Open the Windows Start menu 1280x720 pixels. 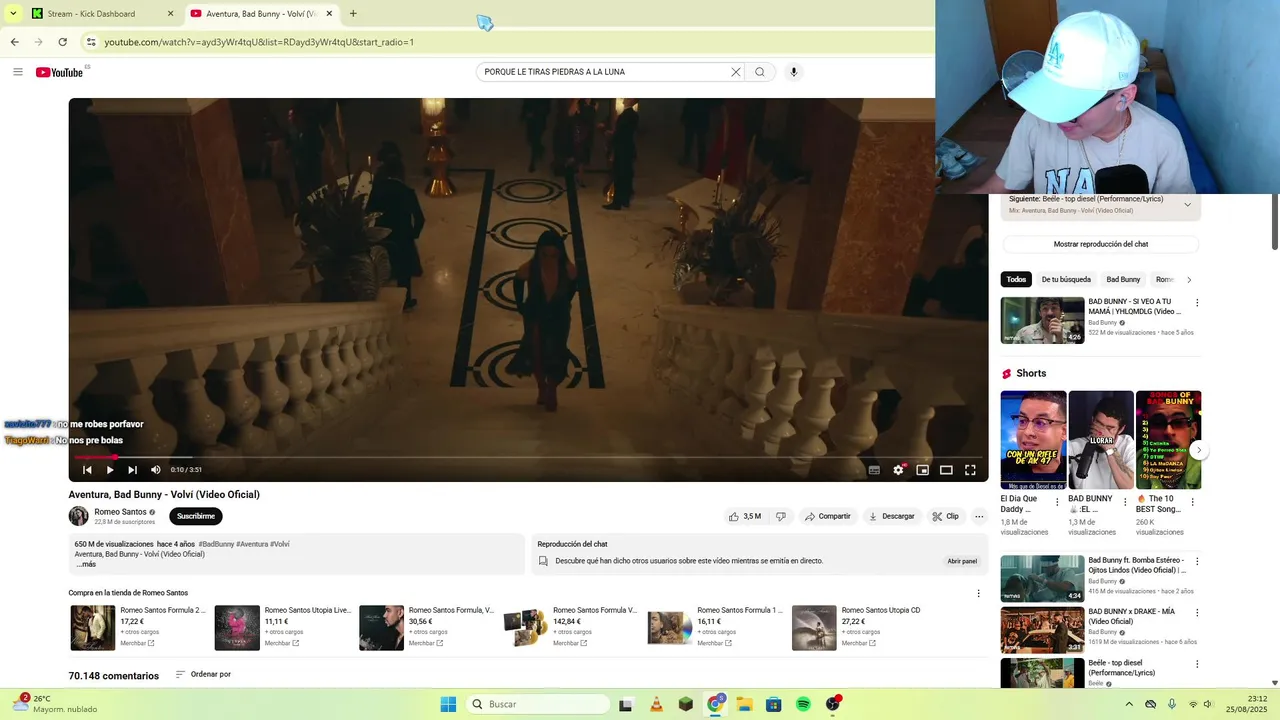coord(448,704)
